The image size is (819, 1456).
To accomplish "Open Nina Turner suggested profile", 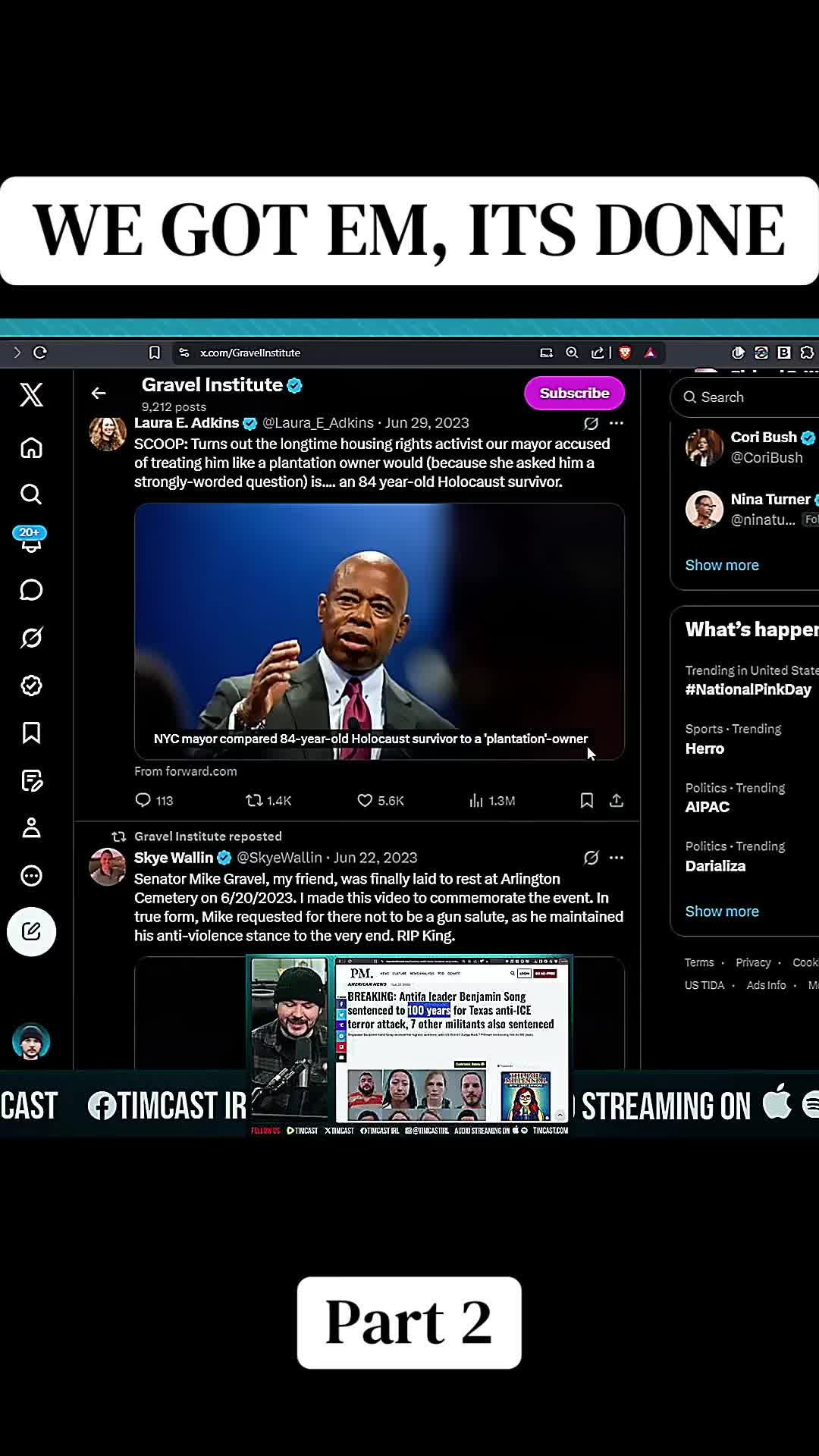I will pos(751,509).
